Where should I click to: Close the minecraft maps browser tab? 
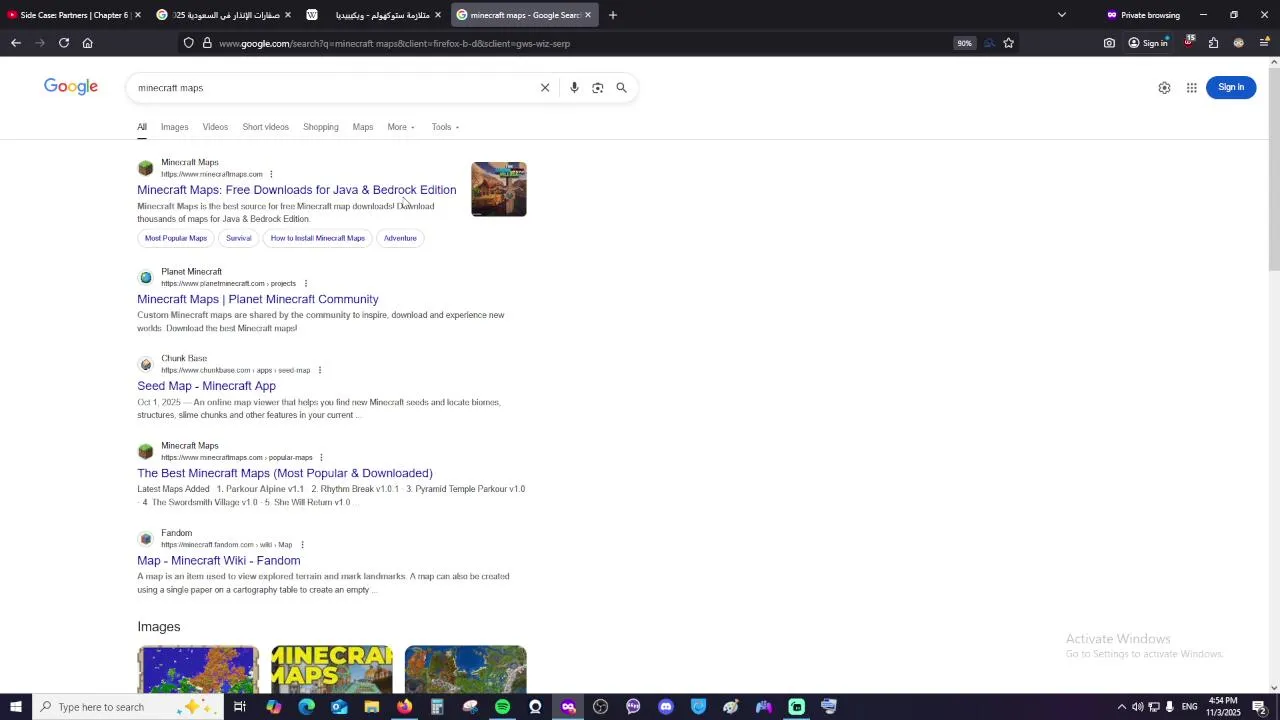(x=588, y=15)
